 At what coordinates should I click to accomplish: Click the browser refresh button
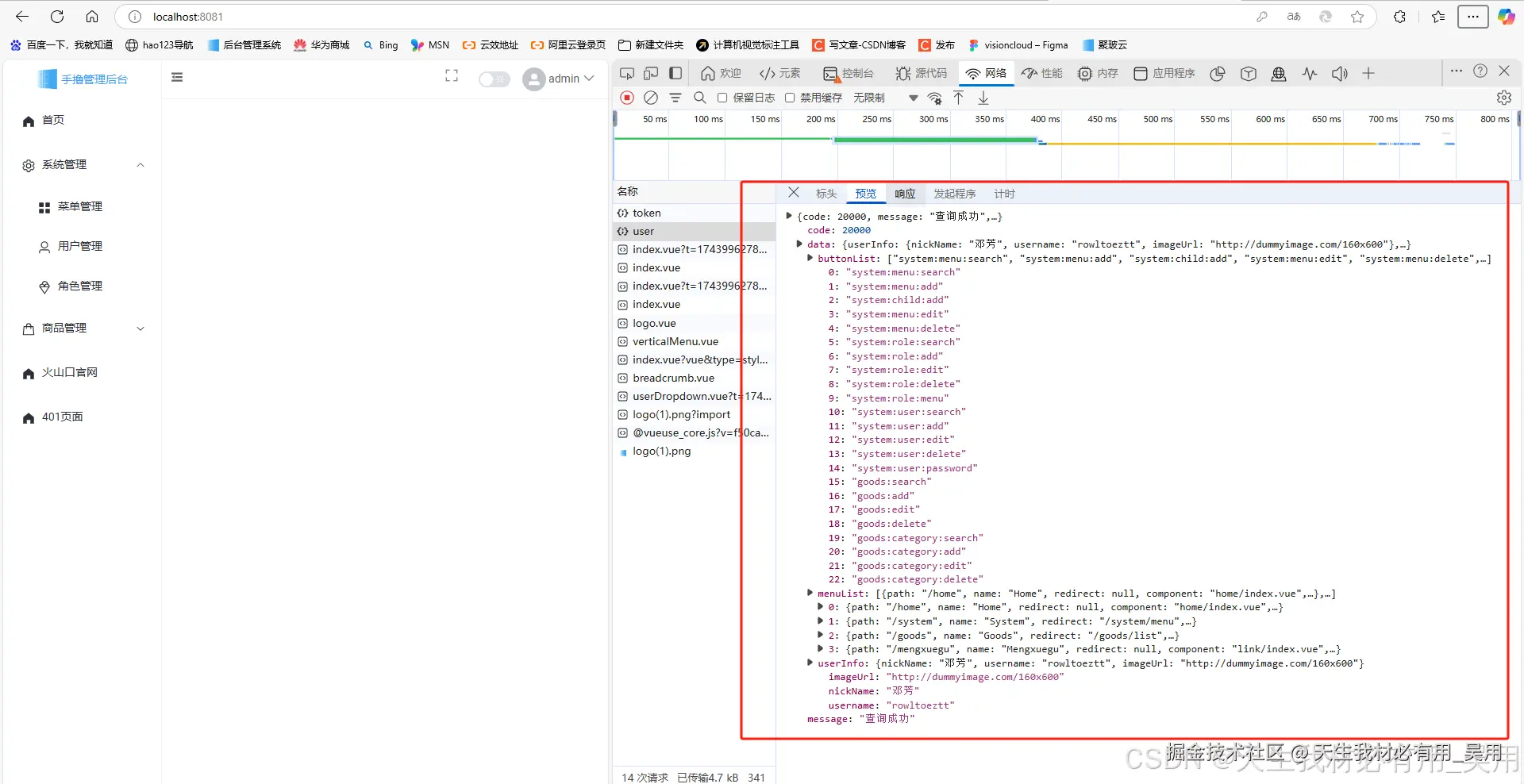[57, 17]
